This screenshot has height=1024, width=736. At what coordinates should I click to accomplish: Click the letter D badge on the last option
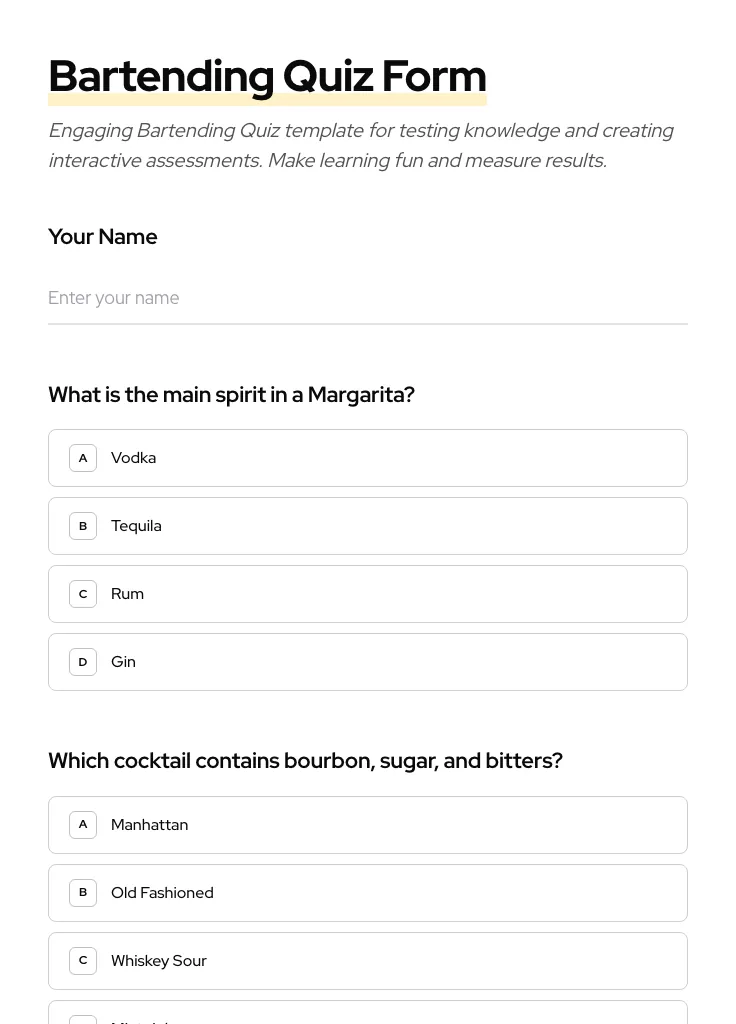coord(83,1020)
